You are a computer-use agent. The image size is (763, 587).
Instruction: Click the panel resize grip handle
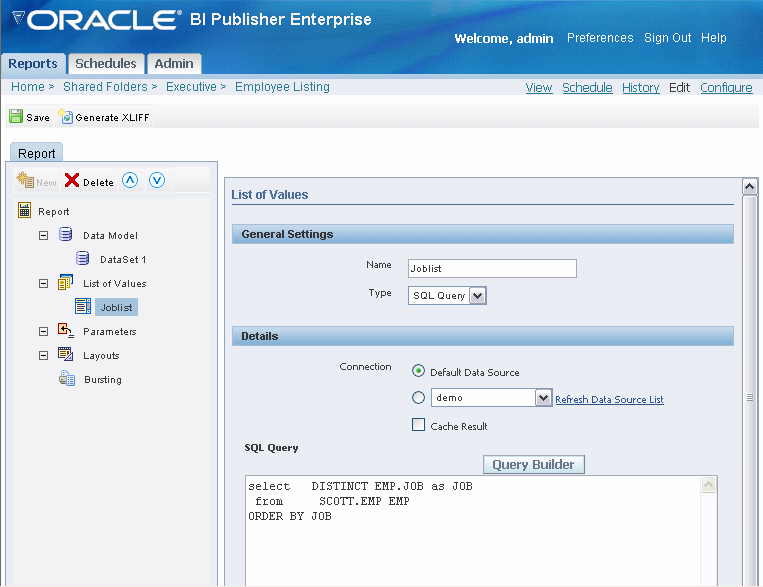click(x=750, y=398)
